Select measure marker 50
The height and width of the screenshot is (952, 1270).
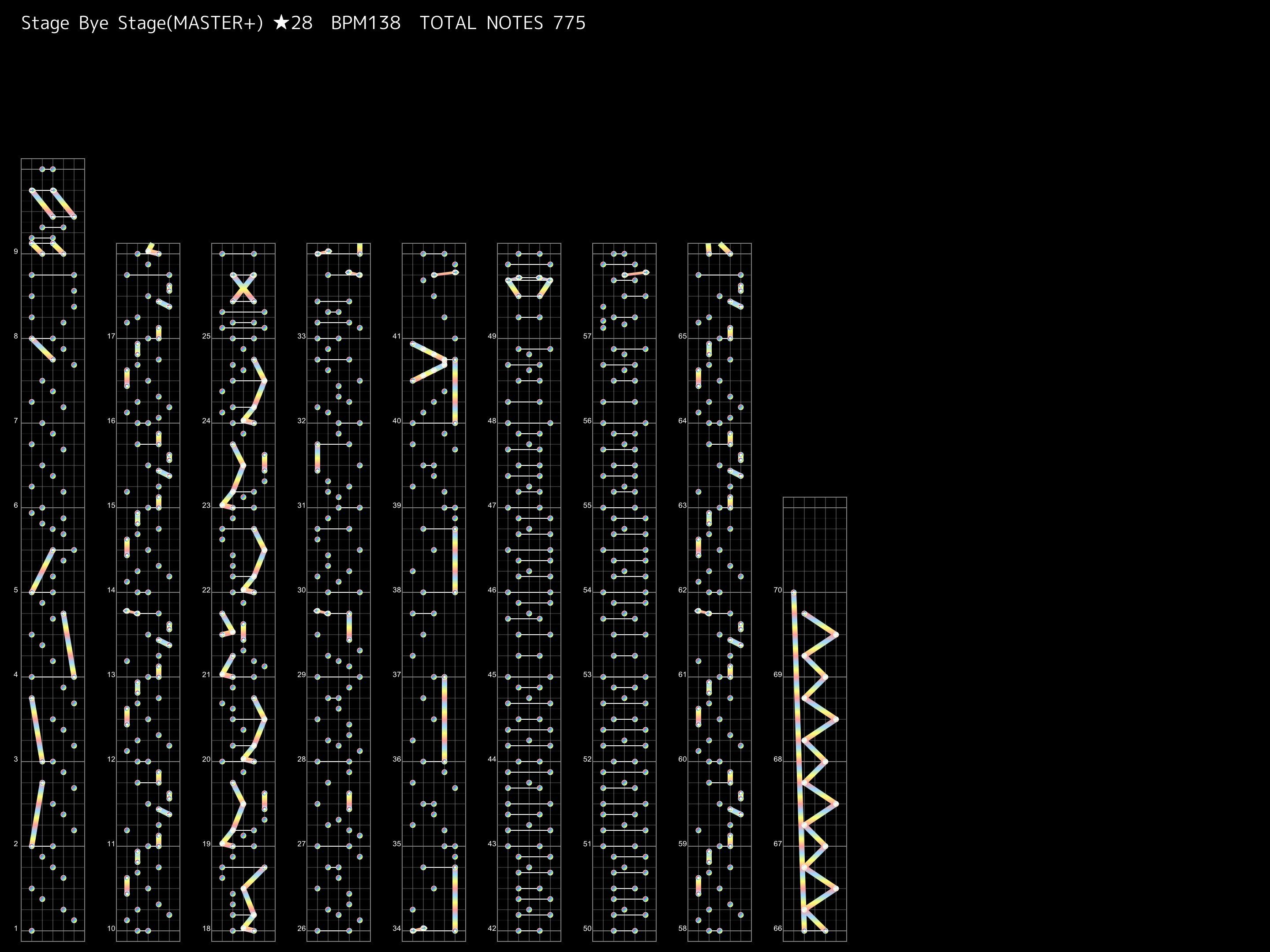point(587,929)
